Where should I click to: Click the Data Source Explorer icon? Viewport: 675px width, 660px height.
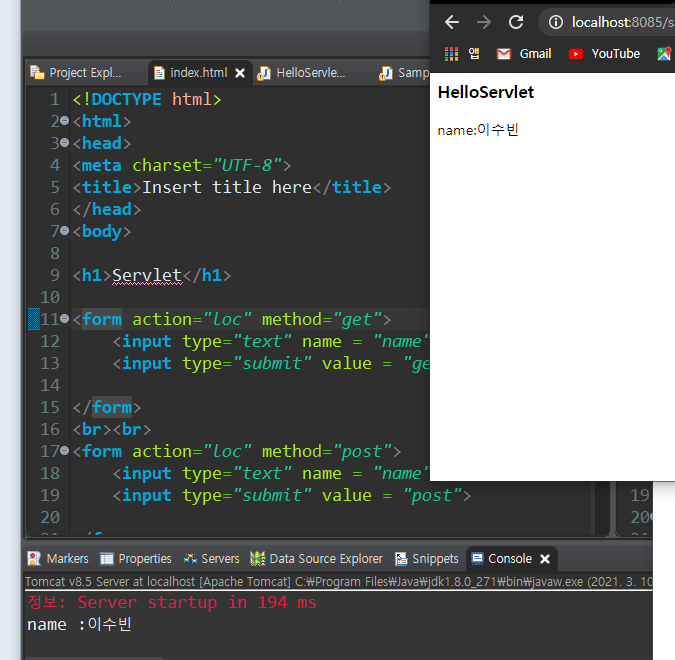257,559
